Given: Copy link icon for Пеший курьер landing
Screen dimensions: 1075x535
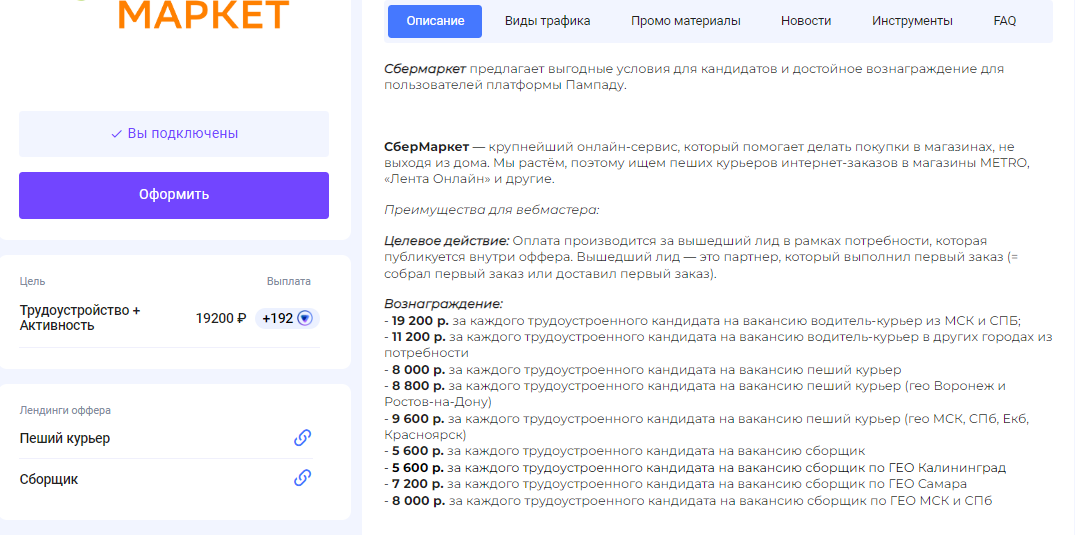Looking at the screenshot, I should click(302, 438).
